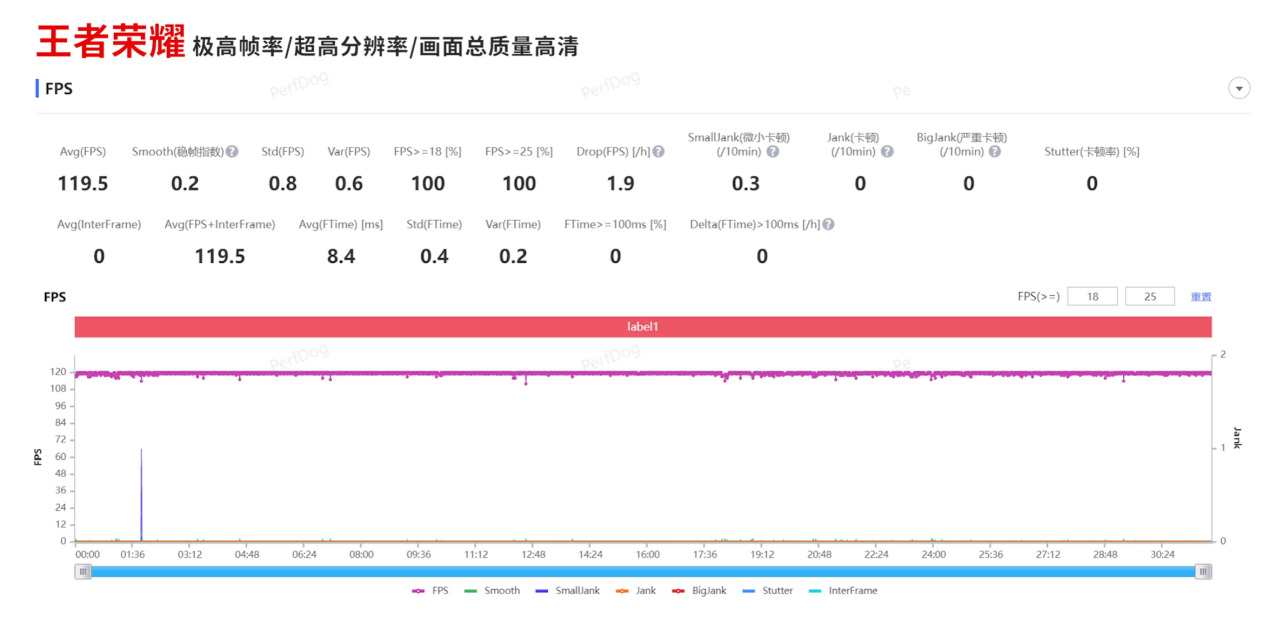Click left handle of time range slider

point(84,571)
